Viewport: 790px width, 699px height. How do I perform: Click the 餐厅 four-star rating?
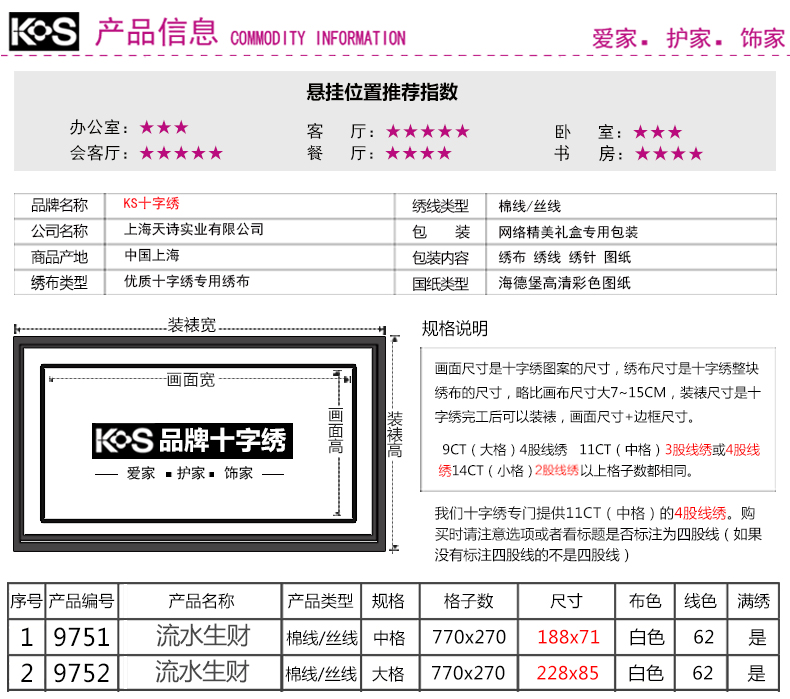[x=419, y=153]
